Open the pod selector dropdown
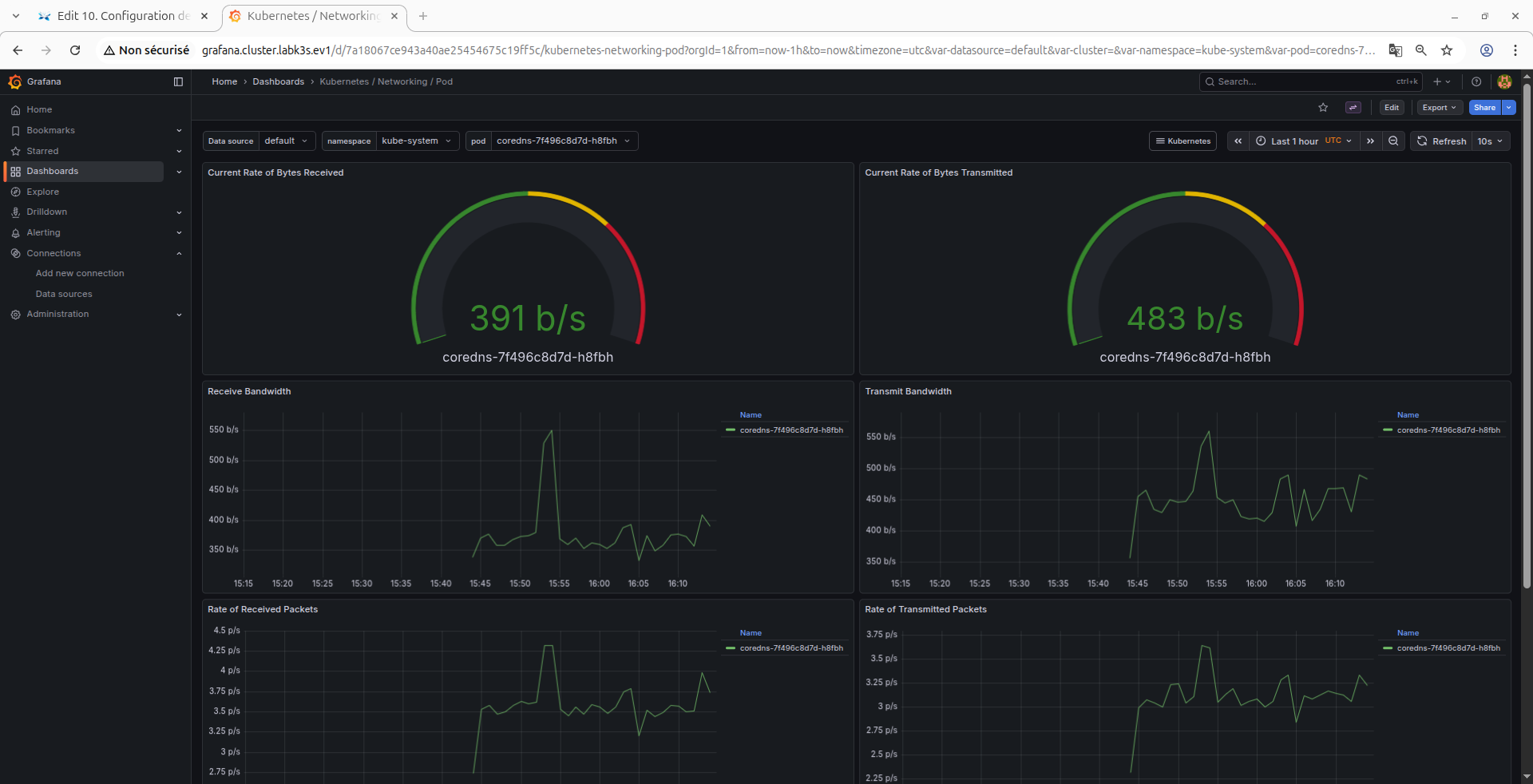The height and width of the screenshot is (784, 1533). tap(564, 141)
